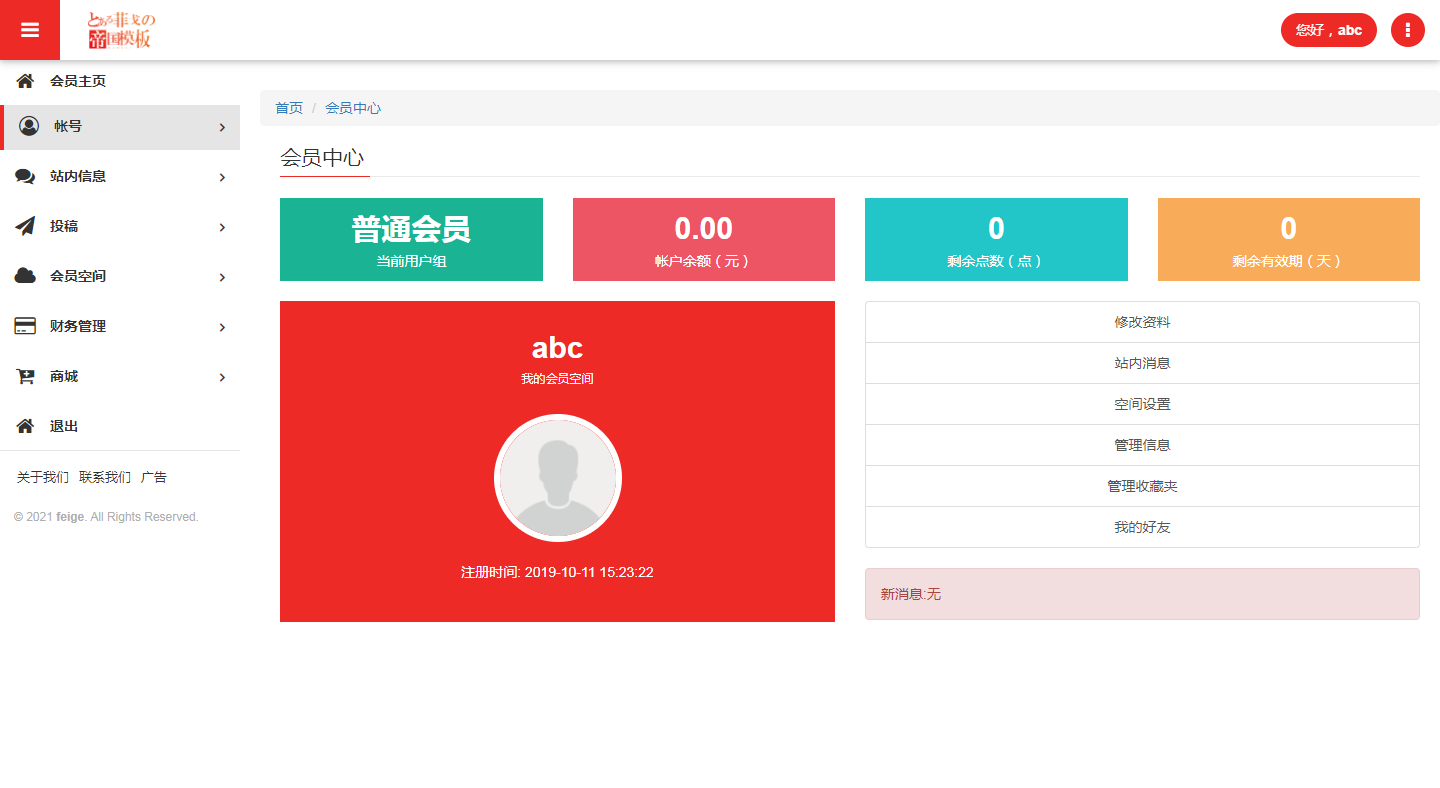
Task: Select the 帐号 account icon in sidebar
Action: click(x=27, y=127)
